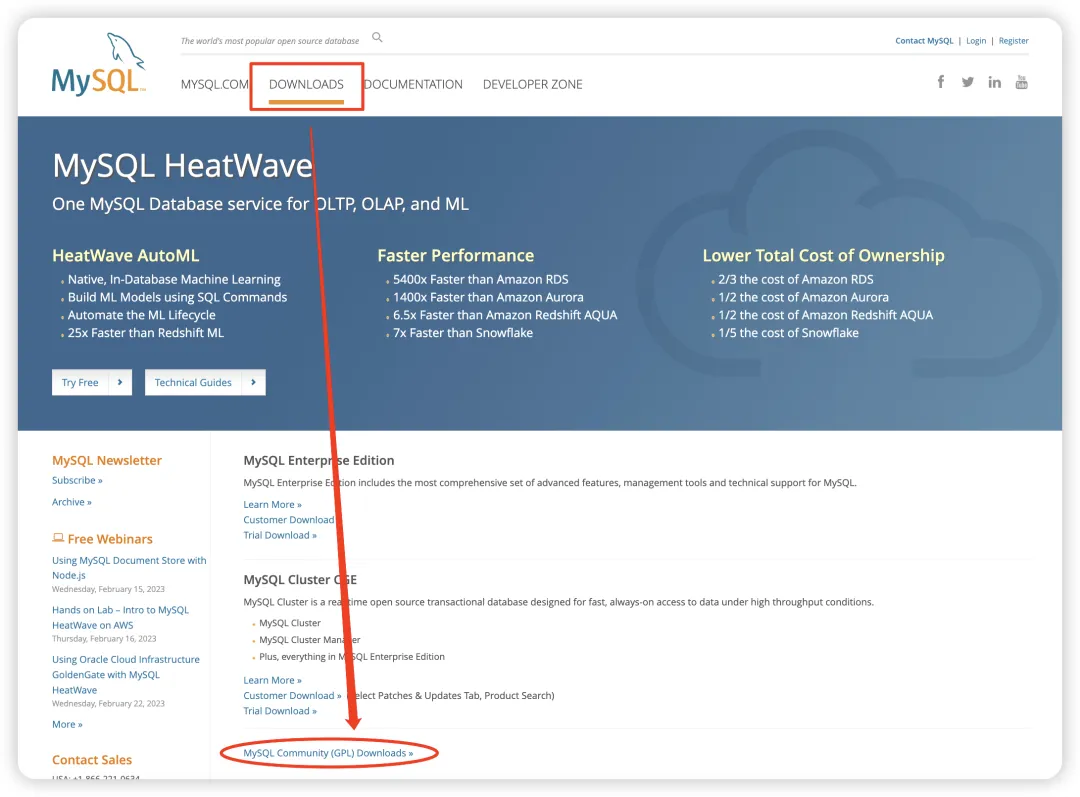Click the Technical Guides arrow chevron

[x=253, y=382]
